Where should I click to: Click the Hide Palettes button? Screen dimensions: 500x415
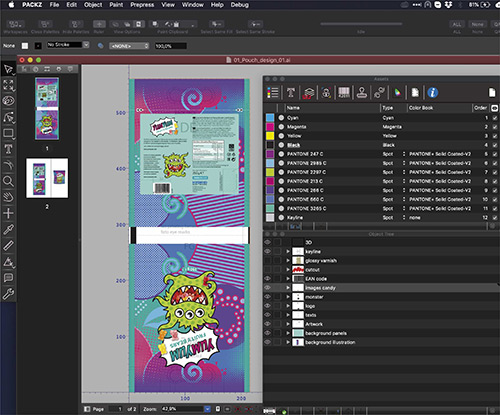[x=75, y=24]
